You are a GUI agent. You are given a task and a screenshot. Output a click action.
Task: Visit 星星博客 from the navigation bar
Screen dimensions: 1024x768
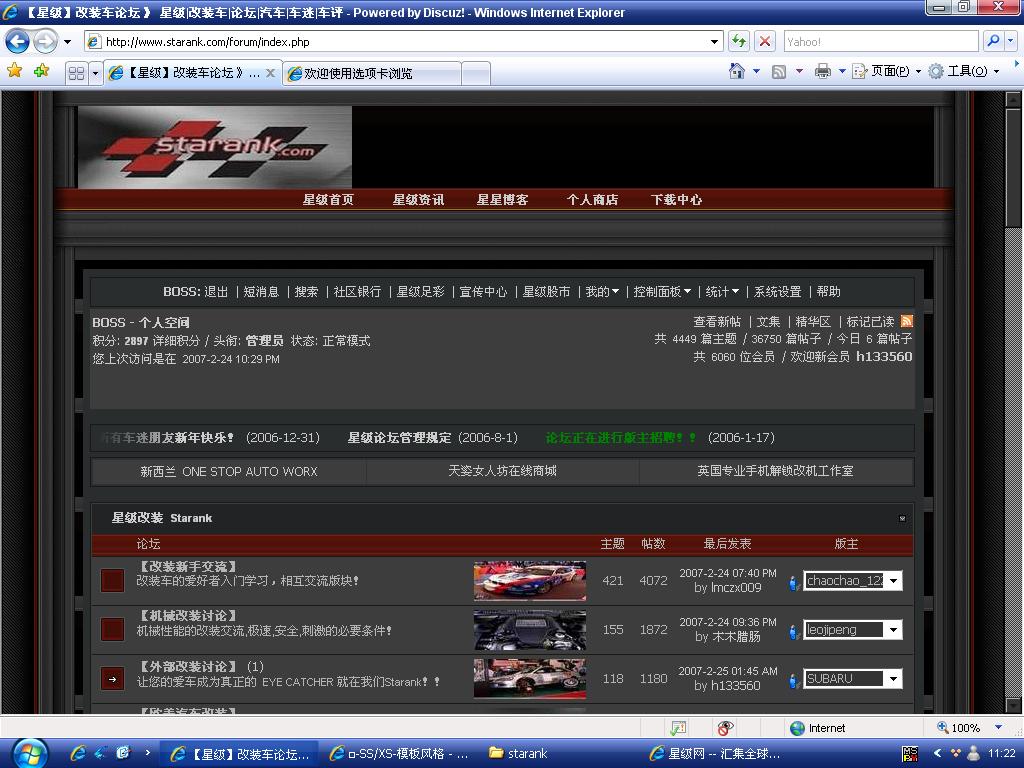tap(502, 200)
